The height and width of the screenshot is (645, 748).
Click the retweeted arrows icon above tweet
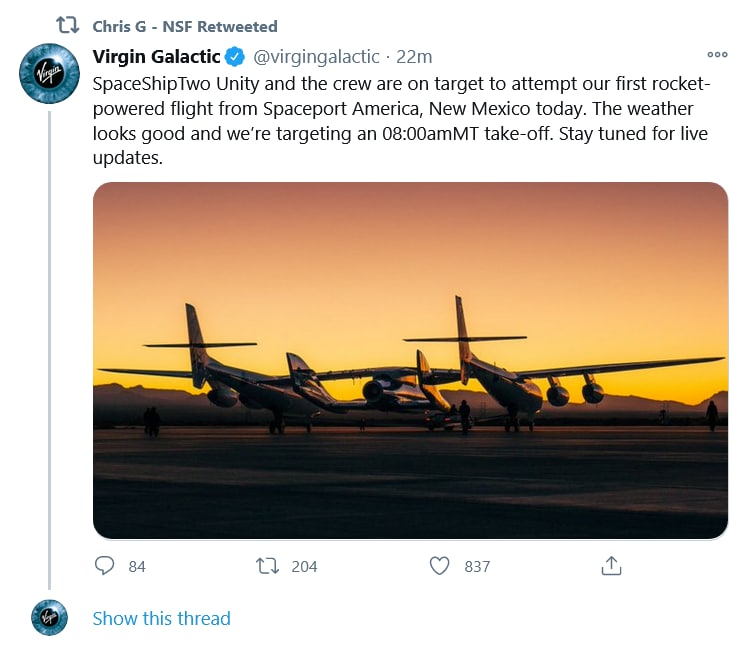pyautogui.click(x=68, y=25)
